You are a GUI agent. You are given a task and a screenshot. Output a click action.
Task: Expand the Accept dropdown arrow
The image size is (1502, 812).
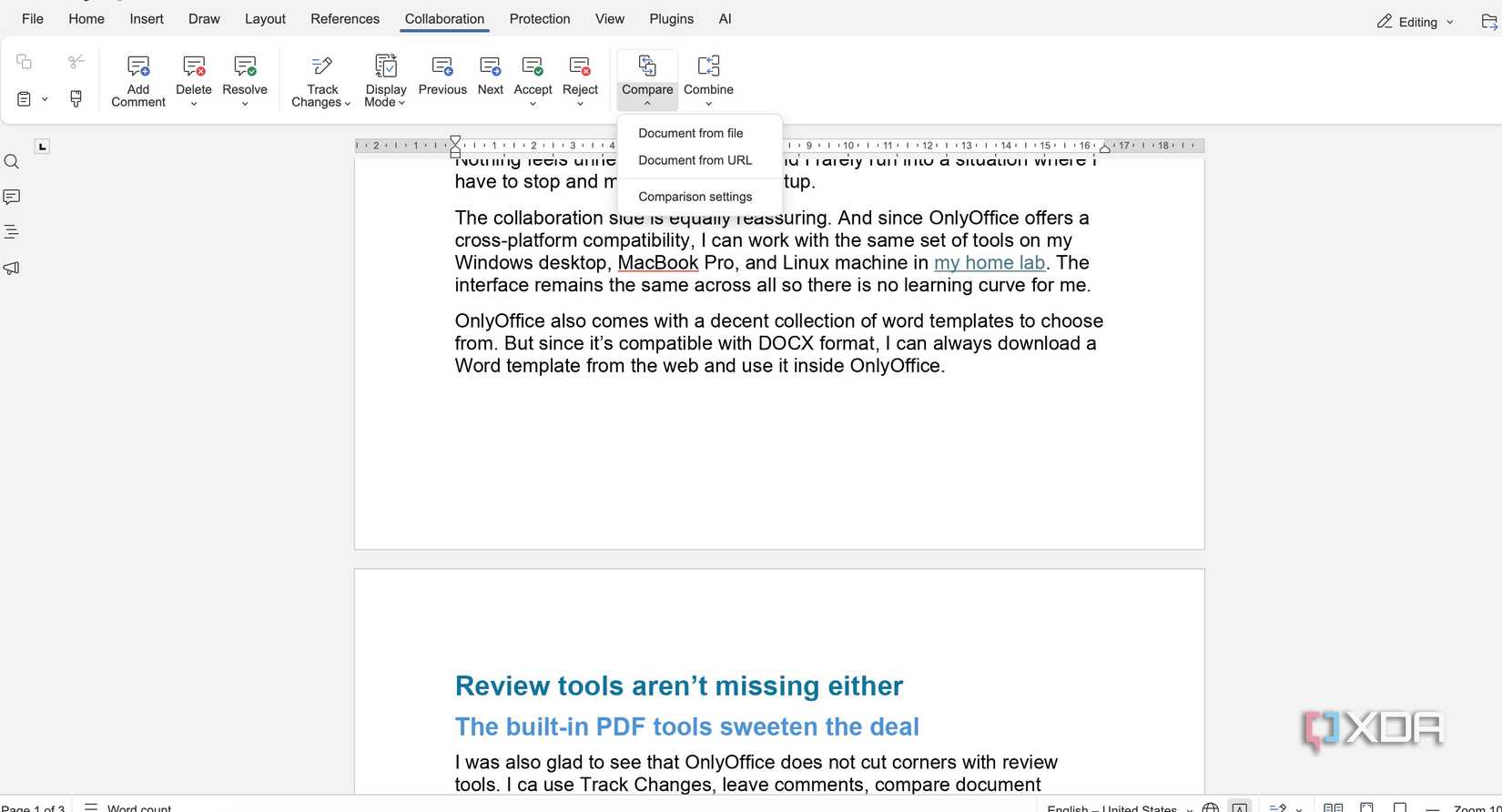click(533, 104)
